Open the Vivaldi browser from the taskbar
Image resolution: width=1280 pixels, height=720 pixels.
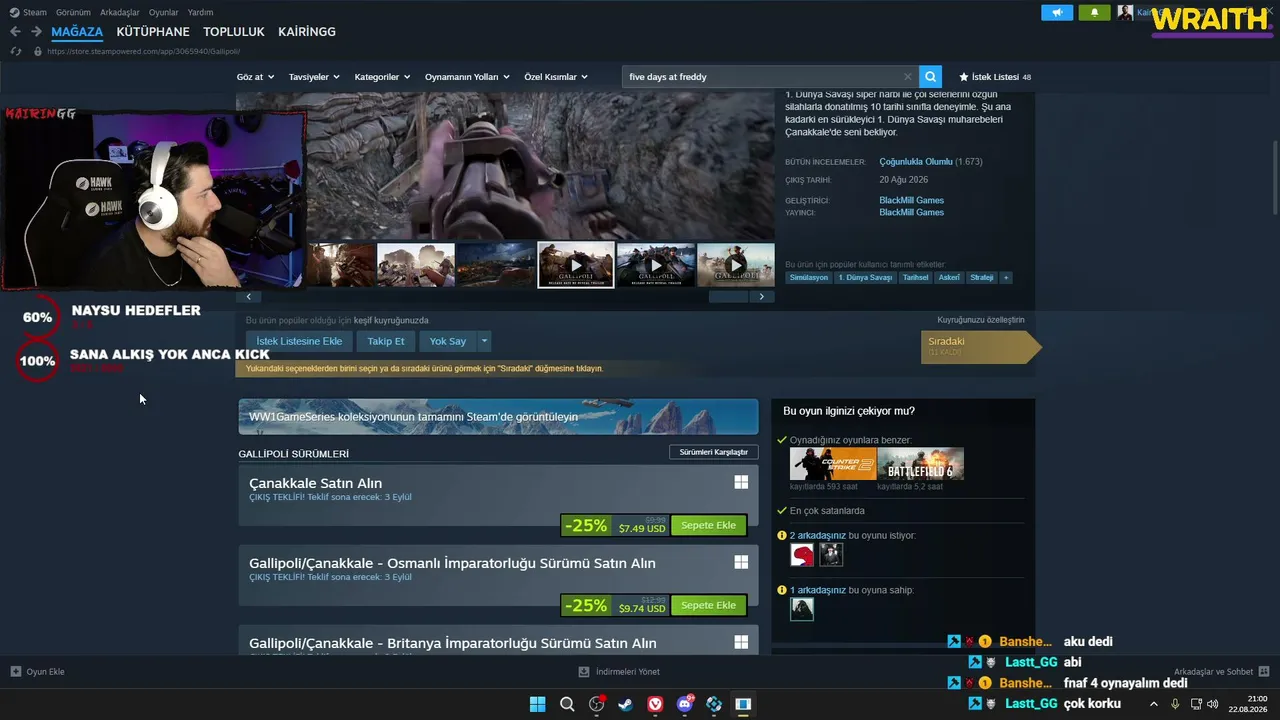[x=655, y=704]
